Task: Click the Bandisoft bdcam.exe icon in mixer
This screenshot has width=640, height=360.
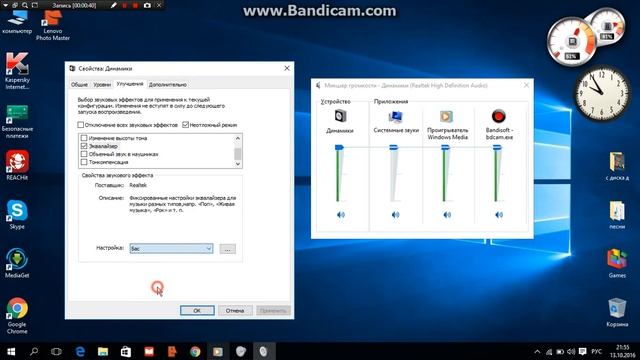Action: [498, 116]
